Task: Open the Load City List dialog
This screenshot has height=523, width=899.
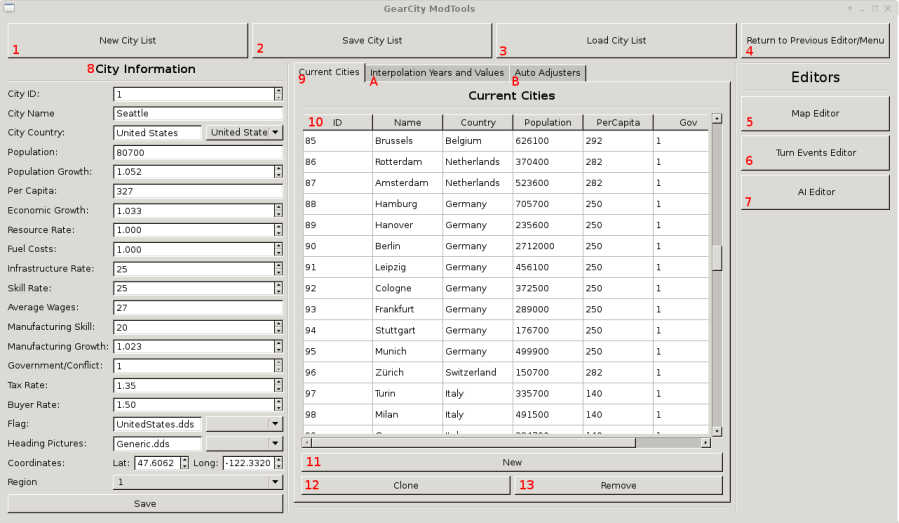Action: click(615, 41)
